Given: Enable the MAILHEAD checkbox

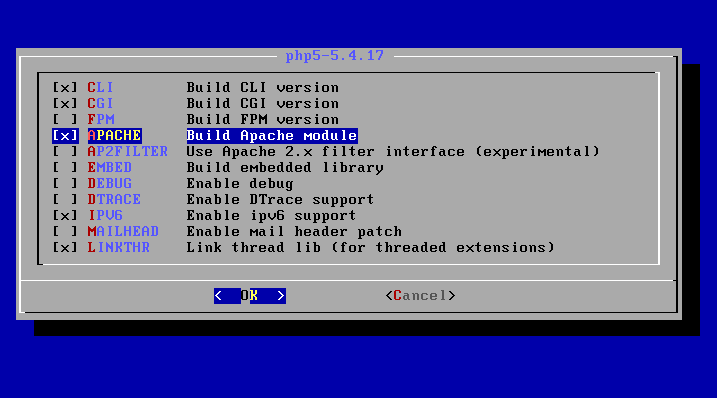Looking at the screenshot, I should [x=65, y=231].
